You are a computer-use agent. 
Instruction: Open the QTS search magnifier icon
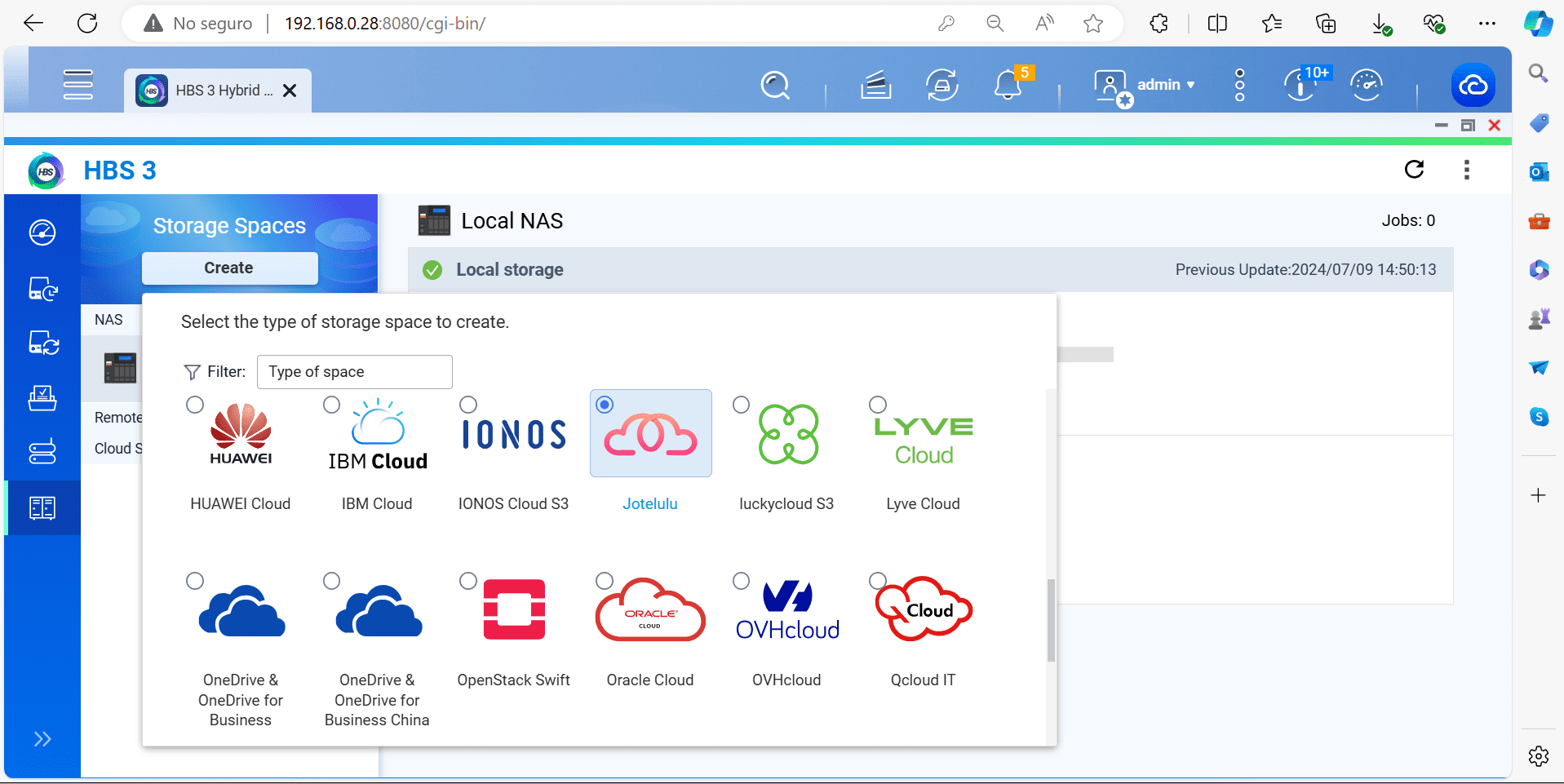(775, 85)
